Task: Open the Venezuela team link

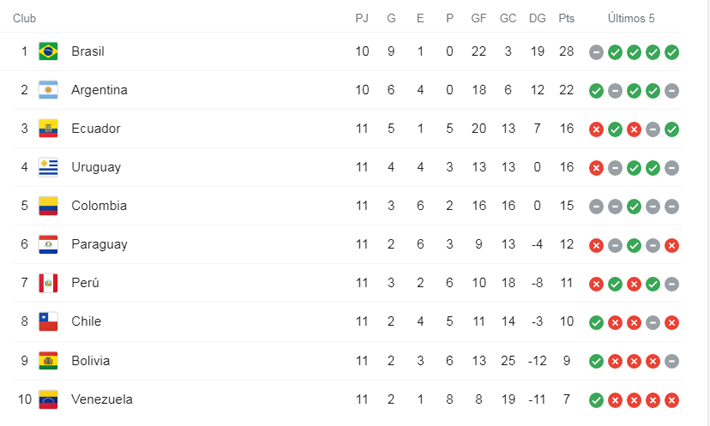Action: 102,399
